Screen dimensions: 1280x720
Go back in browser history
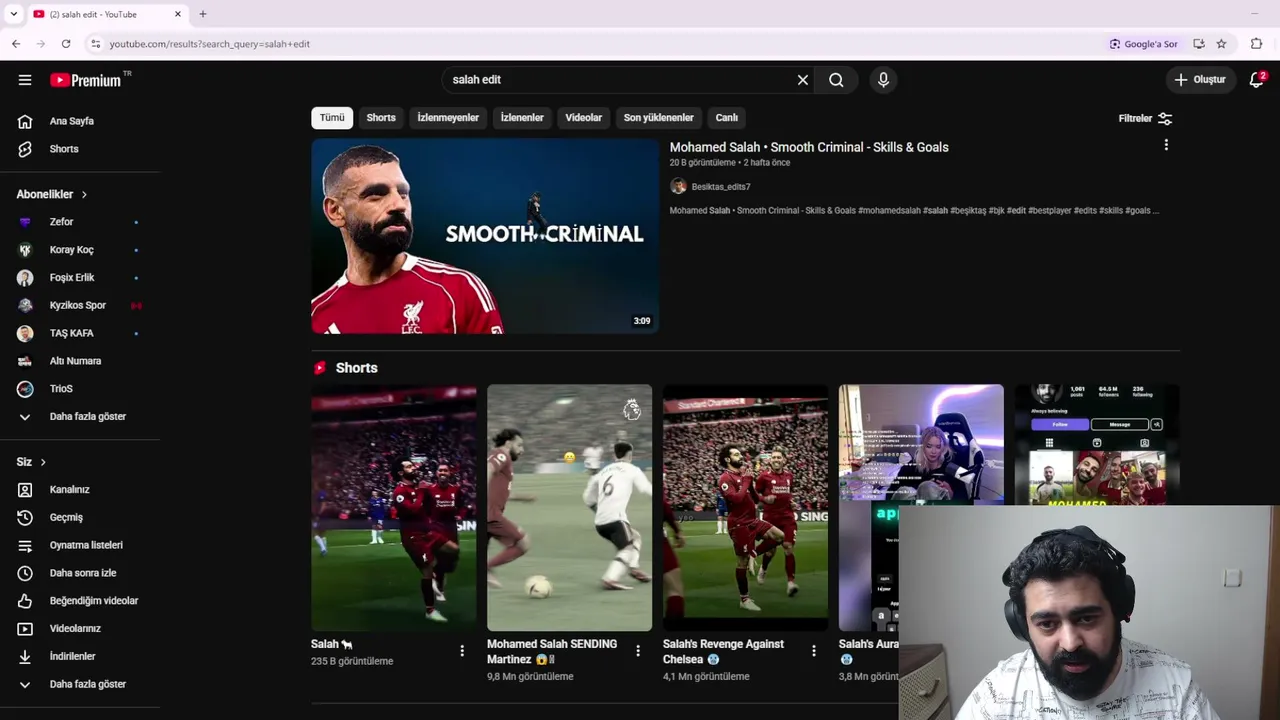[16, 44]
